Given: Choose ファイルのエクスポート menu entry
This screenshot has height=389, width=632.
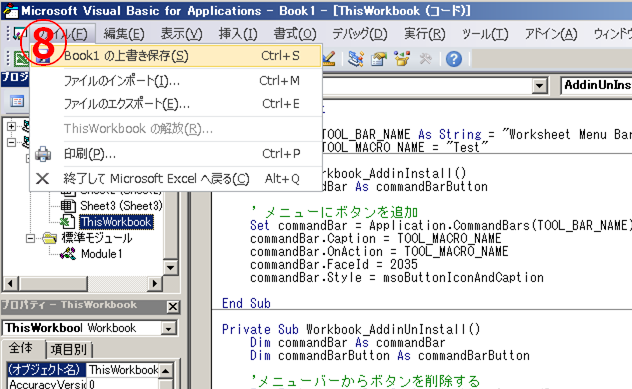Looking at the screenshot, I should click(x=176, y=104).
